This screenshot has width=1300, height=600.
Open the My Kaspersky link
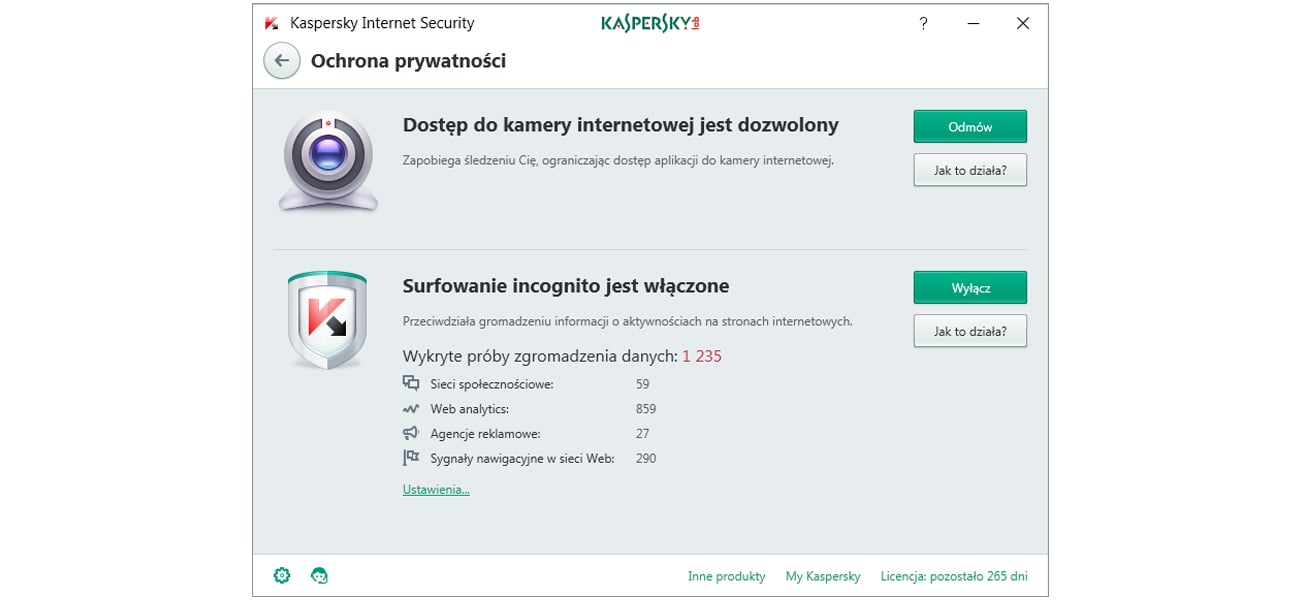pos(823,576)
